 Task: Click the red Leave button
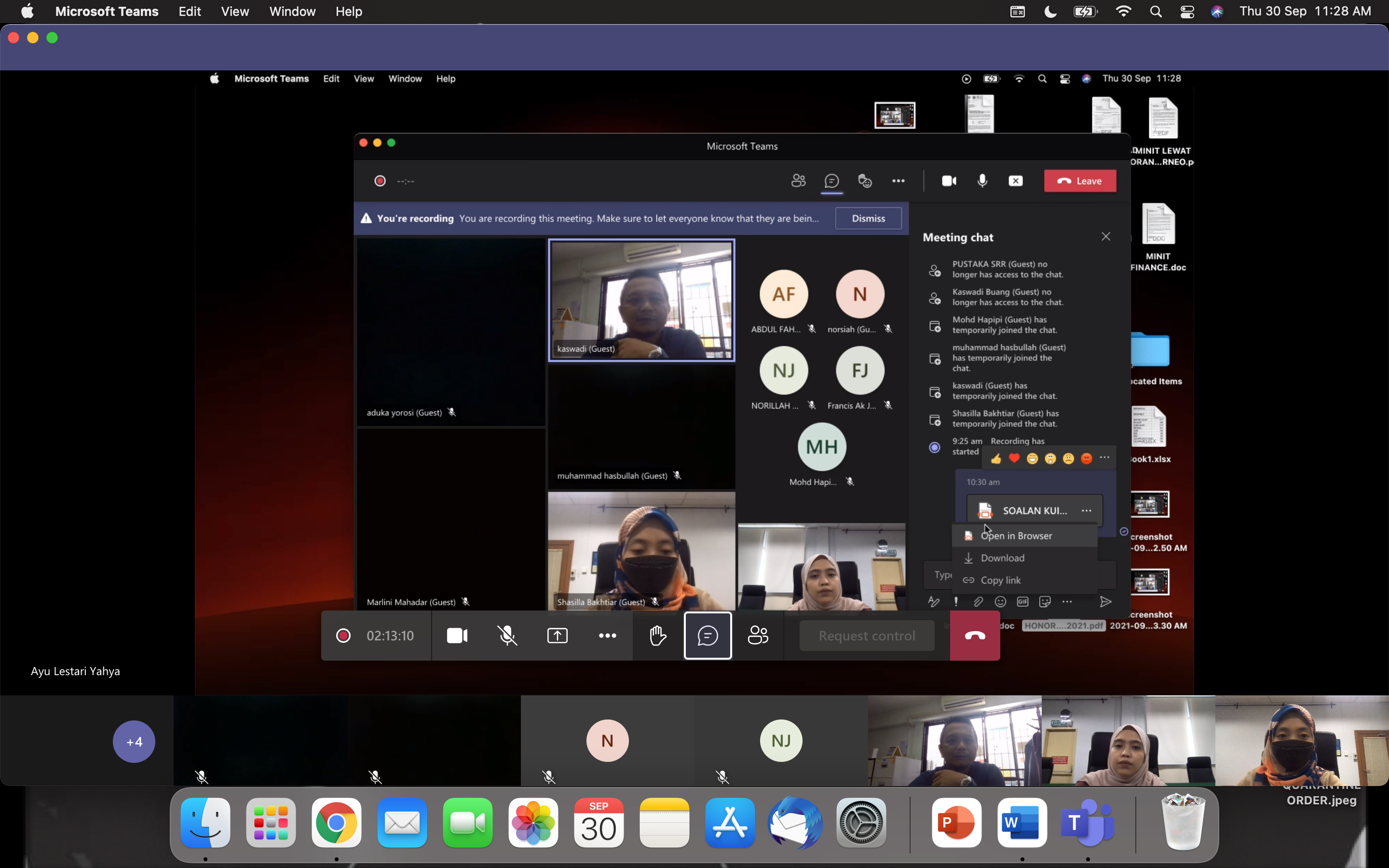click(1080, 181)
